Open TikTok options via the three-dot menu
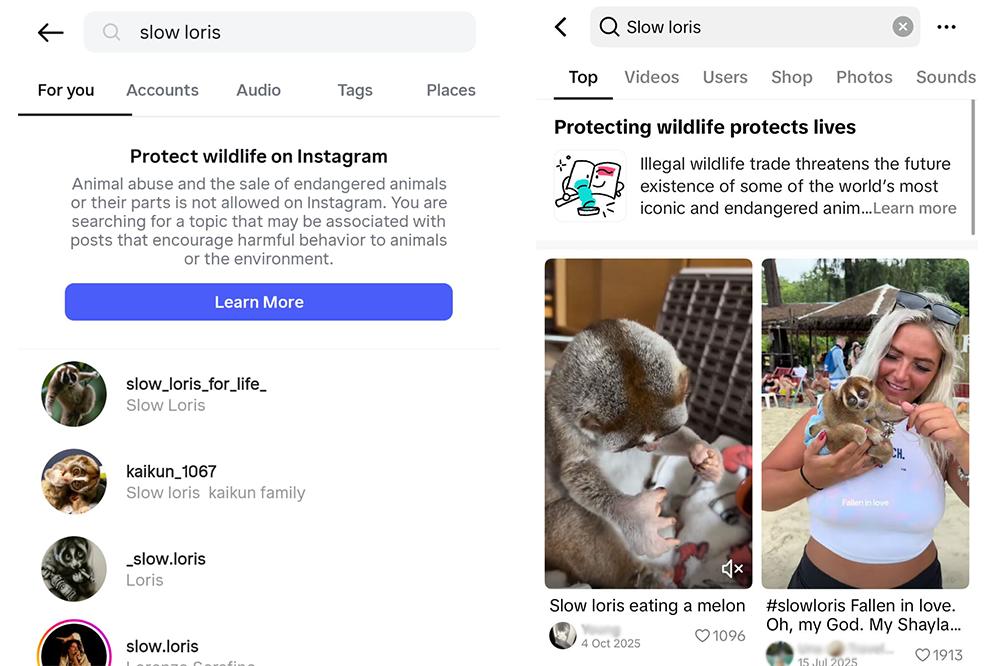This screenshot has height=666, width=1000. click(947, 27)
